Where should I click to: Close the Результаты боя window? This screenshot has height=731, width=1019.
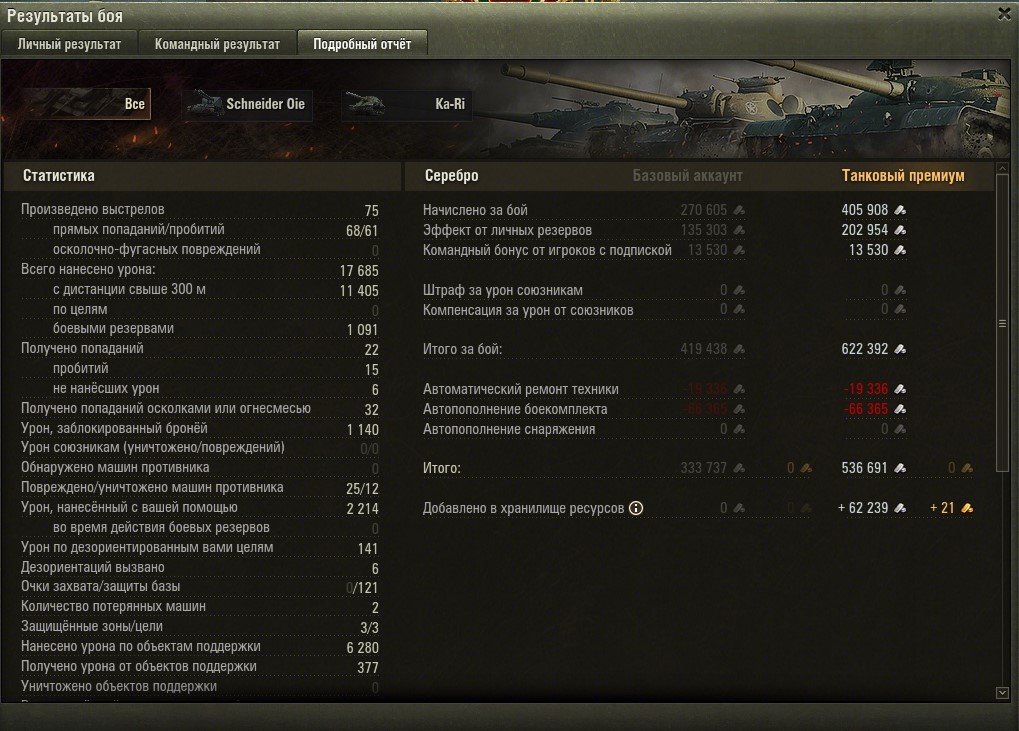click(x=1004, y=14)
